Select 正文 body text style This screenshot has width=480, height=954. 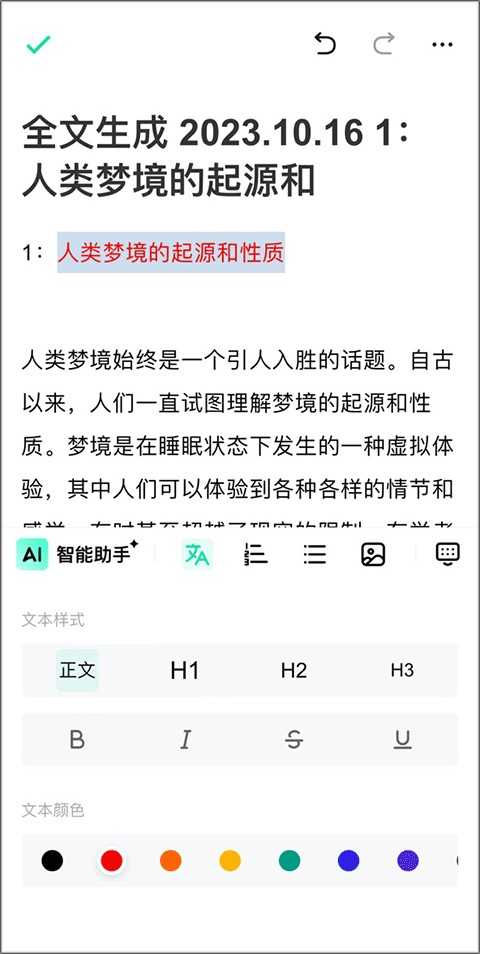pos(77,670)
